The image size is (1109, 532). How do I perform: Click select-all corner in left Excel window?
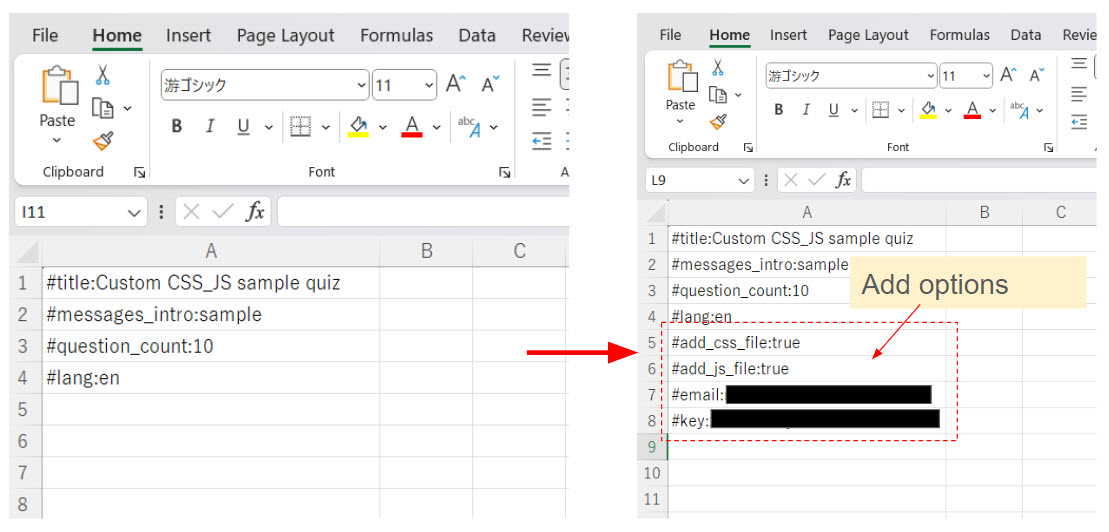pyautogui.click(x=27, y=252)
